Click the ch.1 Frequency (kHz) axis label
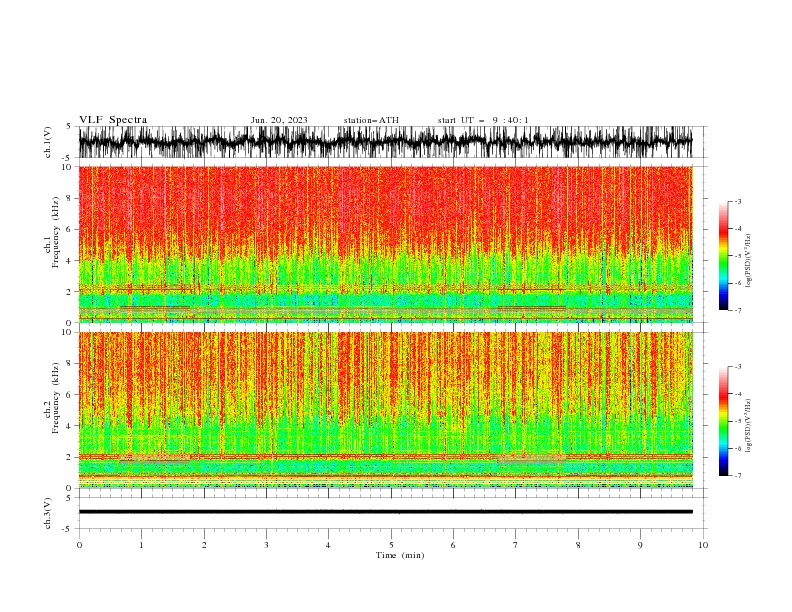The image size is (792, 612). pos(52,233)
